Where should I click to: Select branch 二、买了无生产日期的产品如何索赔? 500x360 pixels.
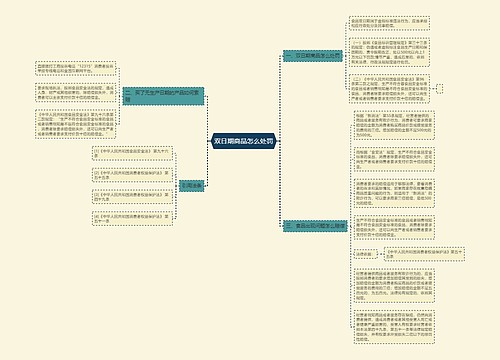[163, 96]
